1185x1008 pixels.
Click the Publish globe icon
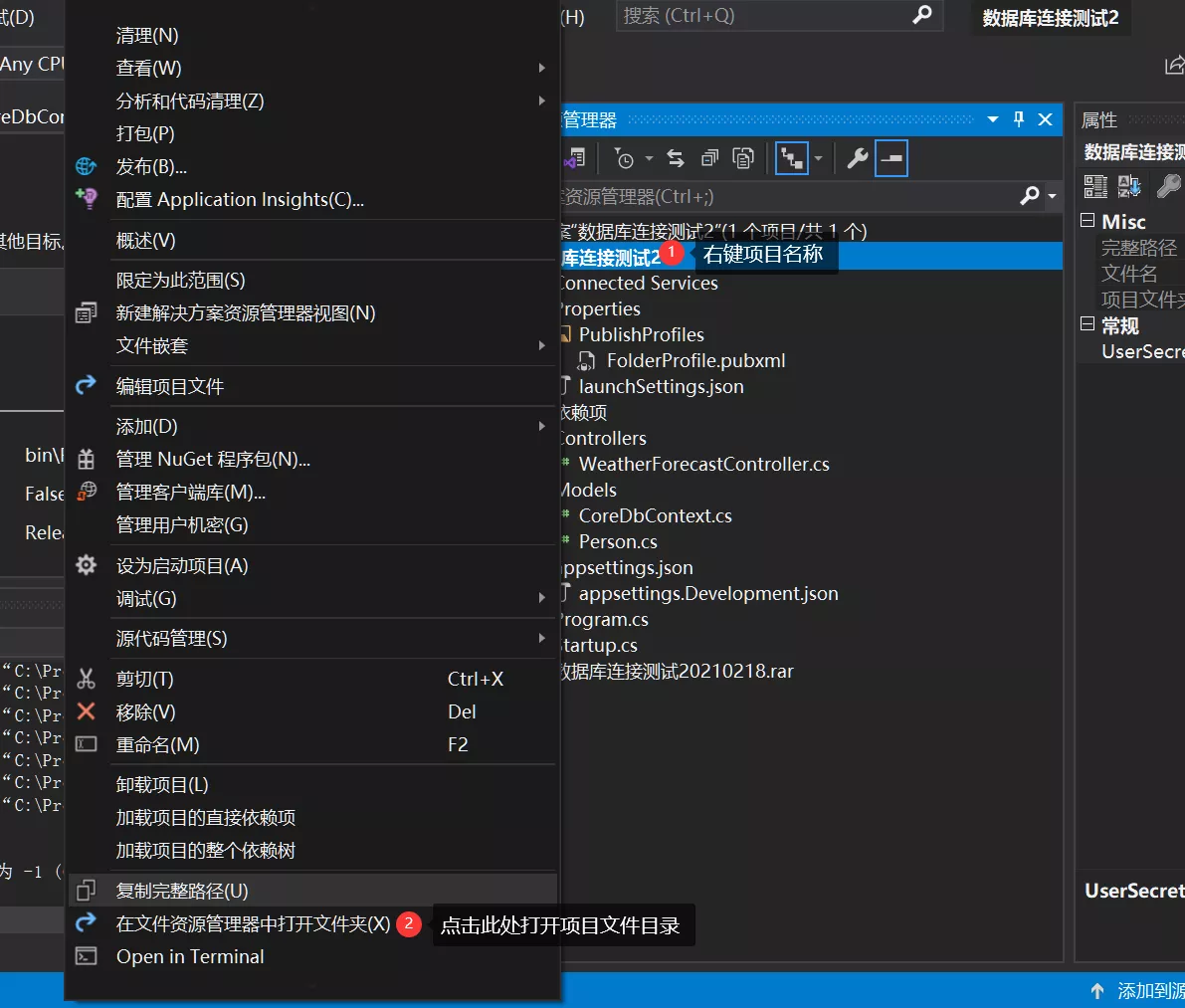(87, 166)
